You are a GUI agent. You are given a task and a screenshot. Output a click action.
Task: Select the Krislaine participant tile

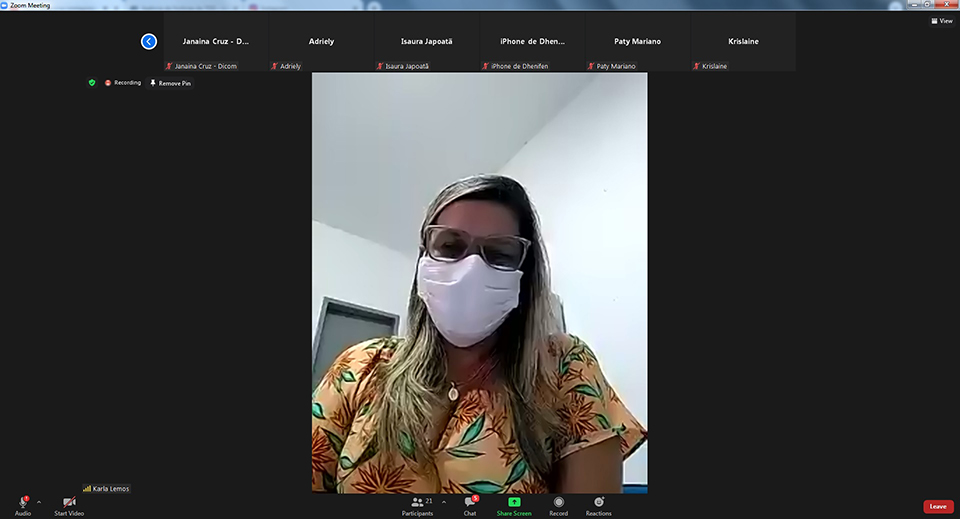(x=743, y=42)
